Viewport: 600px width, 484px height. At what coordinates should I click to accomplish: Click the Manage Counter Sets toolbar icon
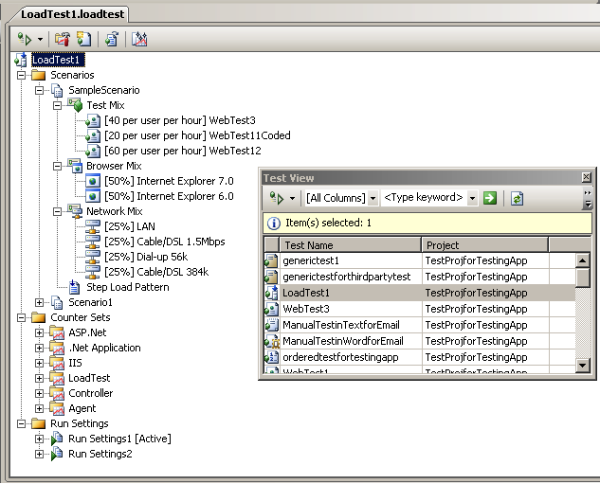pyautogui.click(x=112, y=39)
